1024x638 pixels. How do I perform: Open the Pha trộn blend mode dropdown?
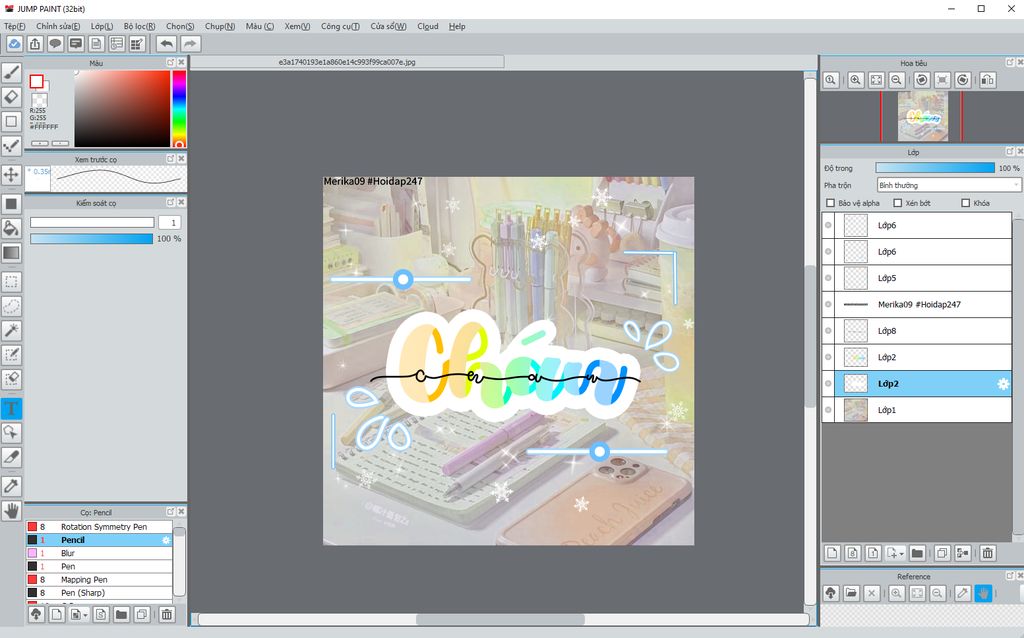coord(948,185)
